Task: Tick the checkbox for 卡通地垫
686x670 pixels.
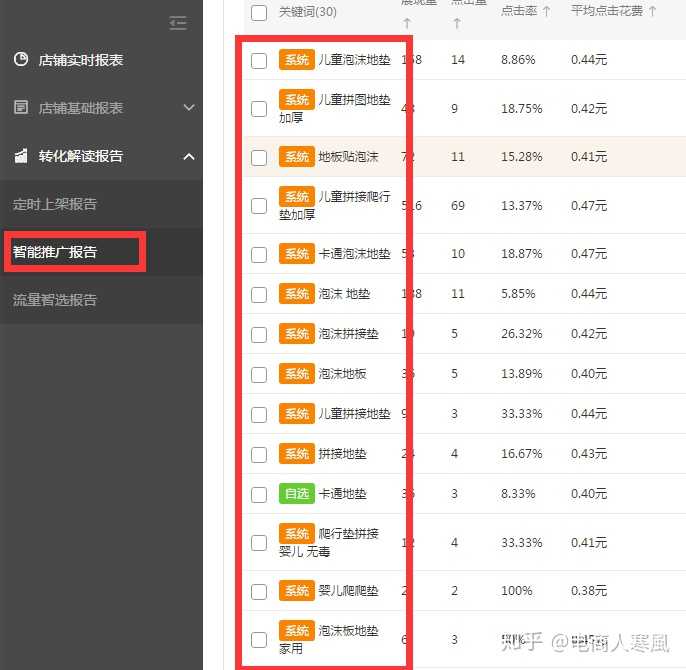Action: (259, 495)
